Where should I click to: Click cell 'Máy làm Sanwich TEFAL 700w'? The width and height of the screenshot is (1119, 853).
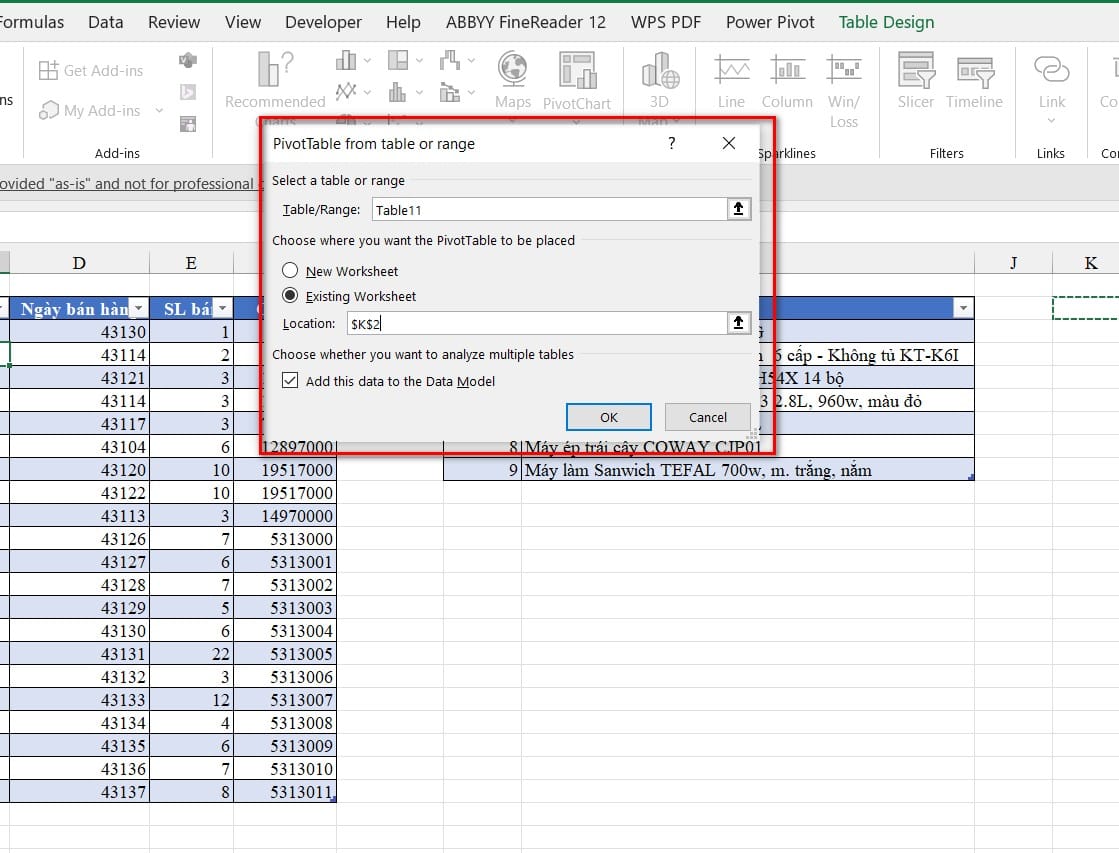(x=747, y=470)
